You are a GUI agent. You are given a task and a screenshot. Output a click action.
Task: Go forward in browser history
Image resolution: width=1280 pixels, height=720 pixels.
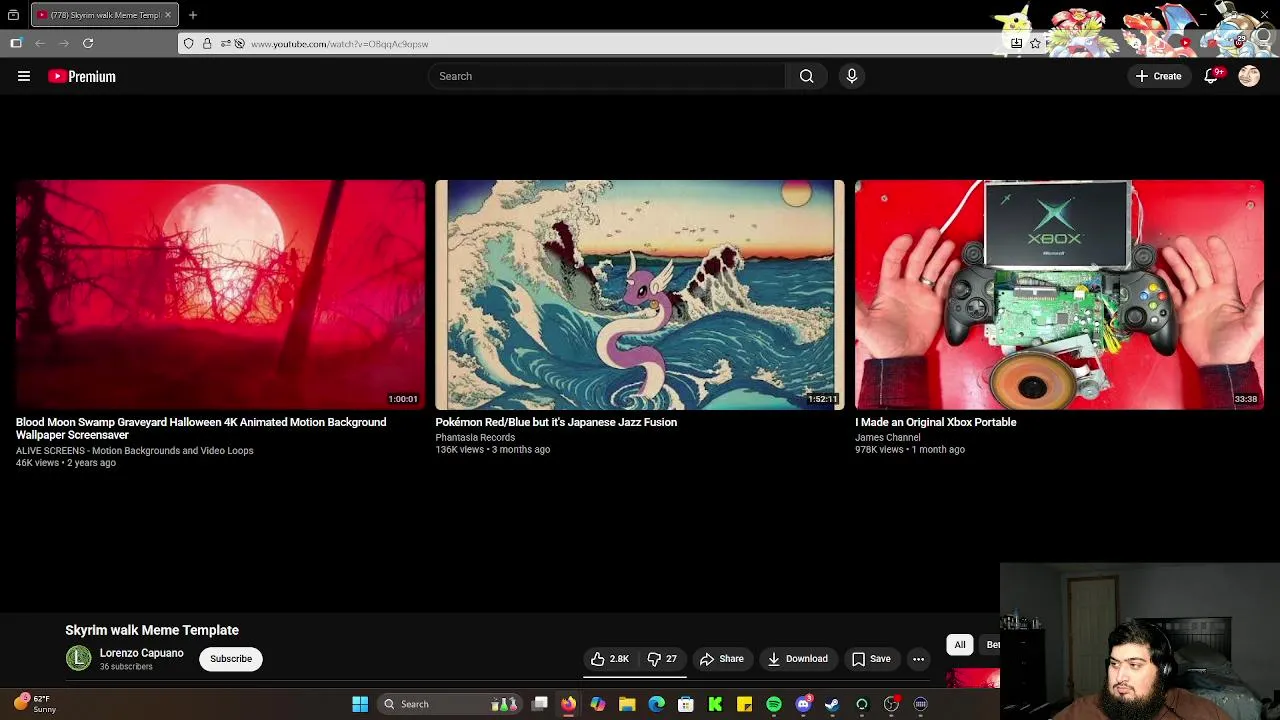point(64,43)
